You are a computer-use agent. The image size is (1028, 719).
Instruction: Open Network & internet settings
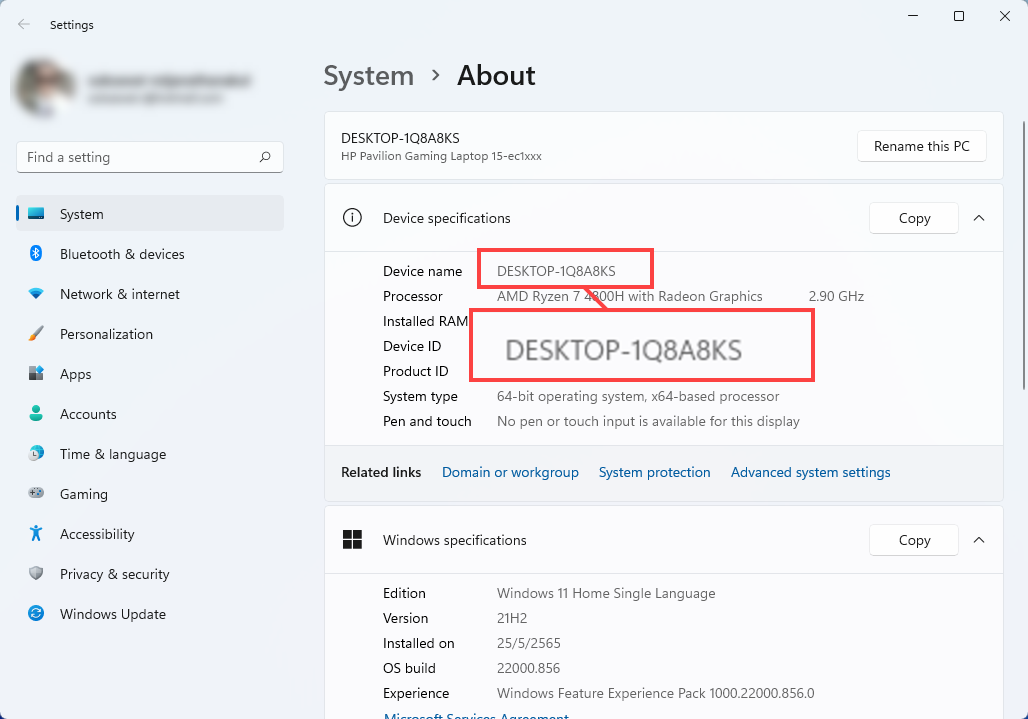click(x=150, y=294)
